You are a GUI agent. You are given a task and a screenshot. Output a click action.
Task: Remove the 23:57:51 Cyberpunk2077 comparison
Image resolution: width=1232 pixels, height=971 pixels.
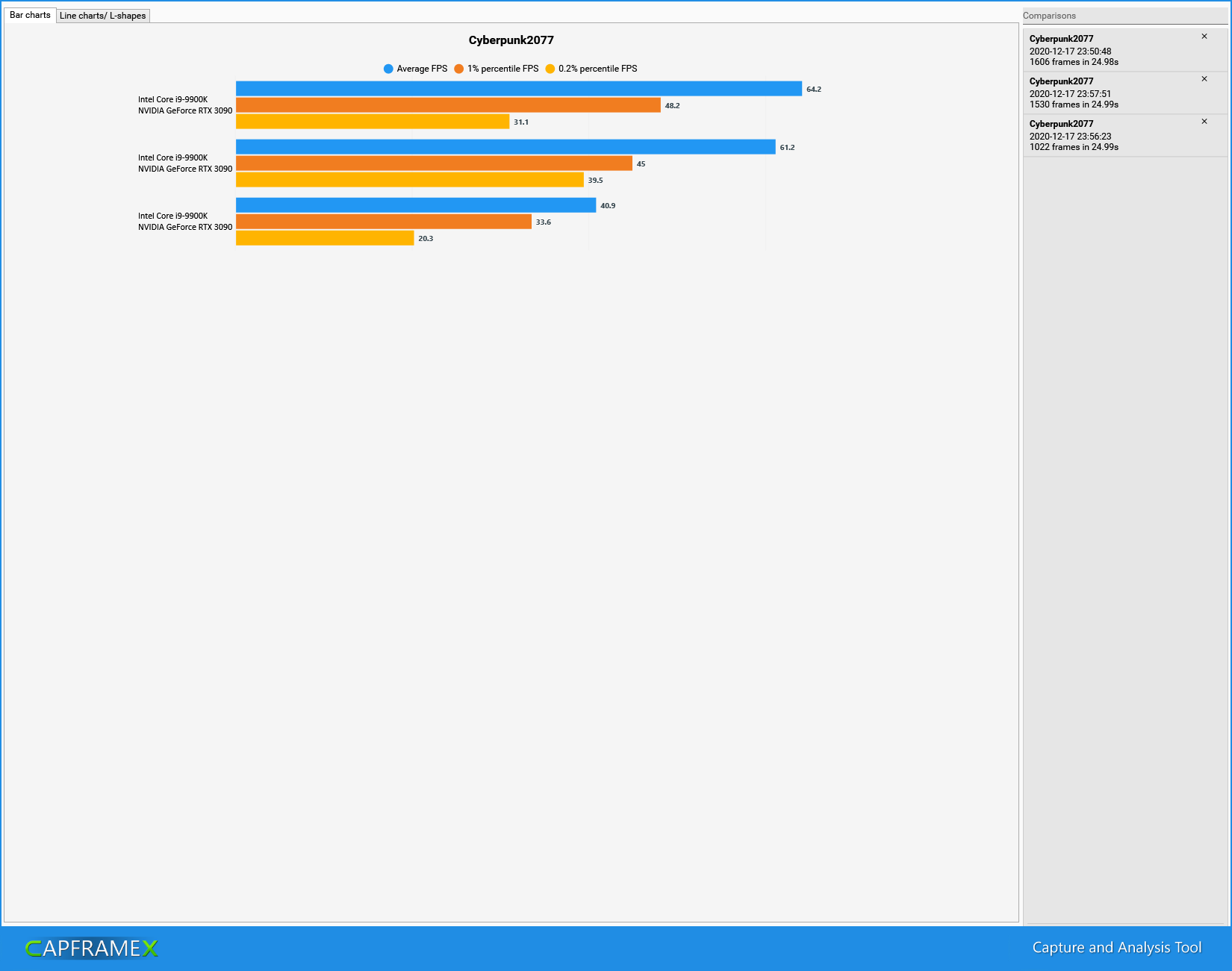(x=1204, y=79)
